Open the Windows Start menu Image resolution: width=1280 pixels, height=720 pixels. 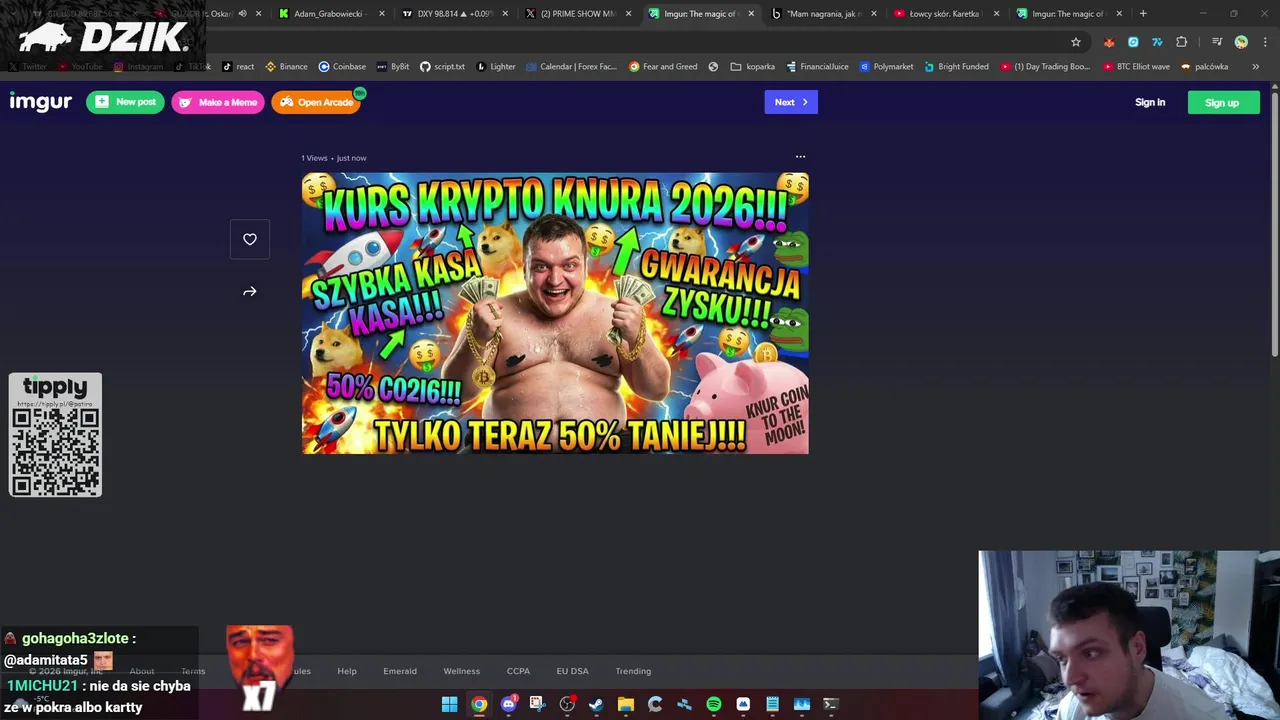[450, 704]
